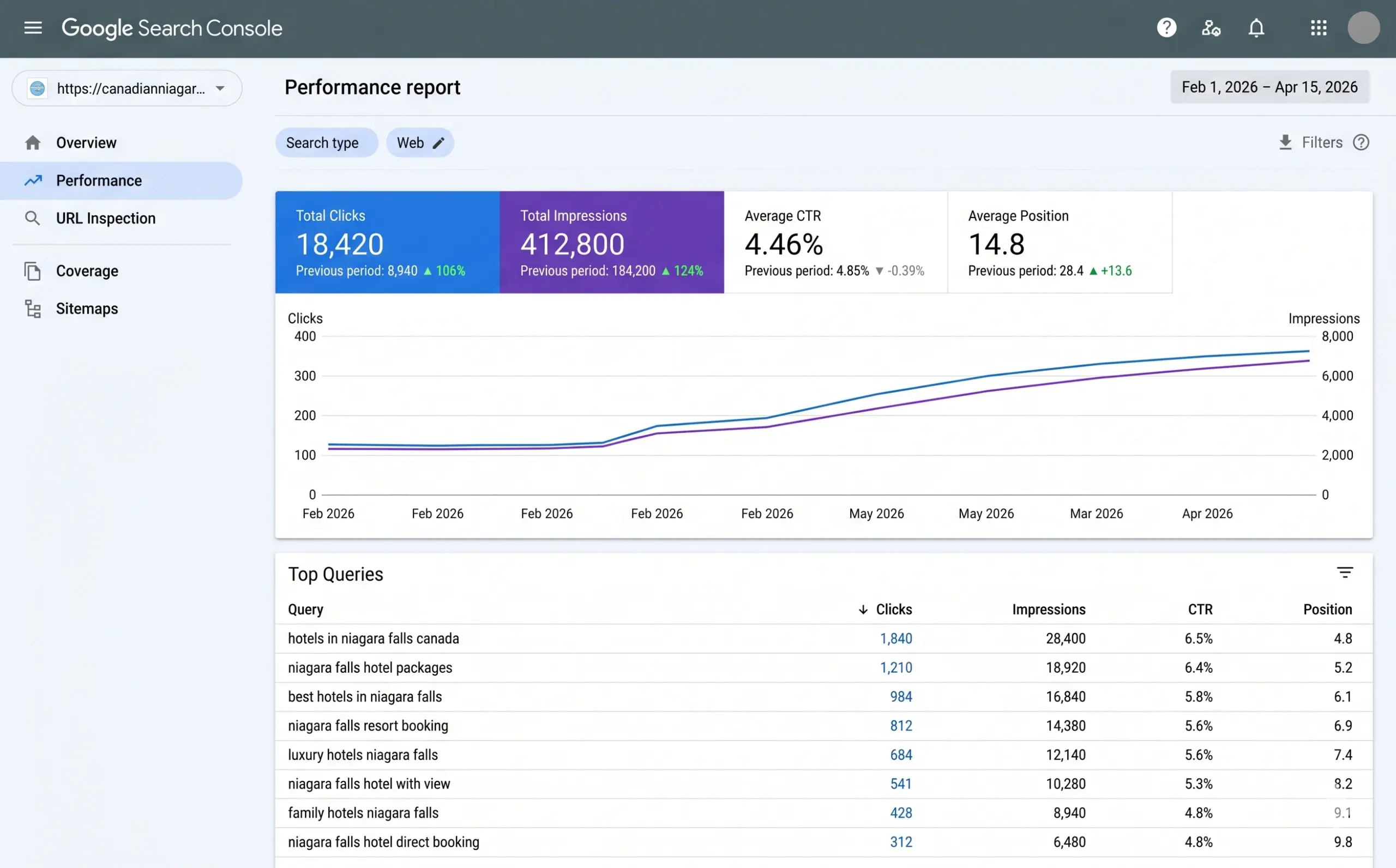Click the Top Queries table title

(335, 574)
